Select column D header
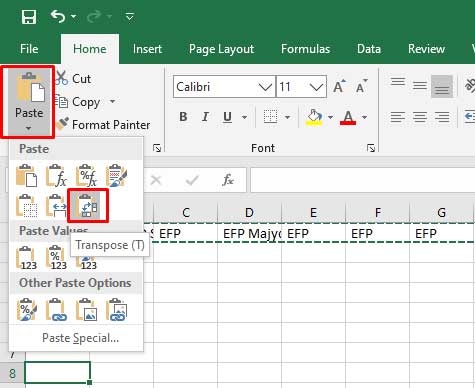Viewport: 475px width, 388px height. 249,213
